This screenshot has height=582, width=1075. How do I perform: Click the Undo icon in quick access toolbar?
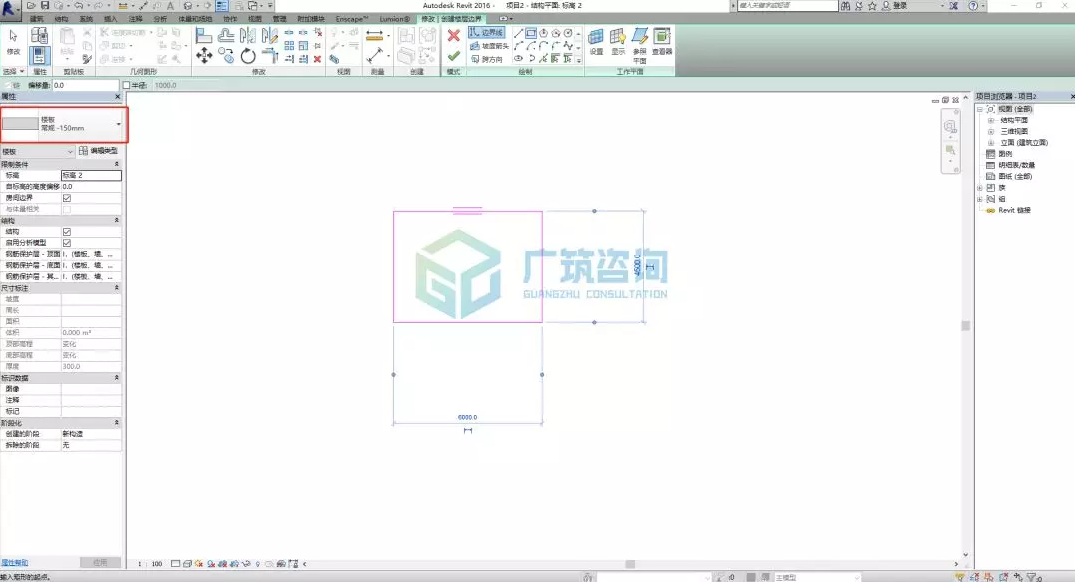(79, 5)
